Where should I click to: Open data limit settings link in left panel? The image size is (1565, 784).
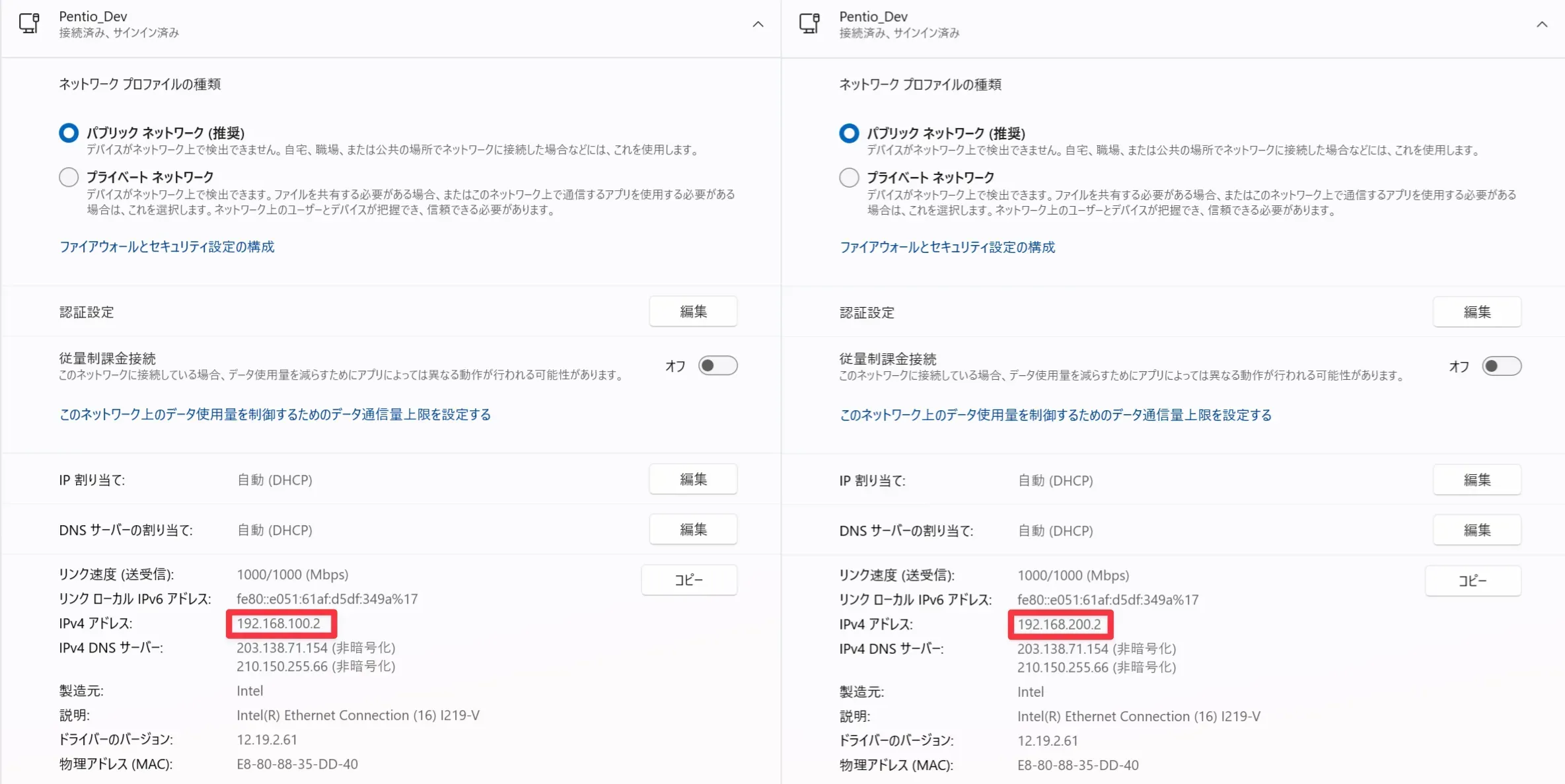[275, 414]
